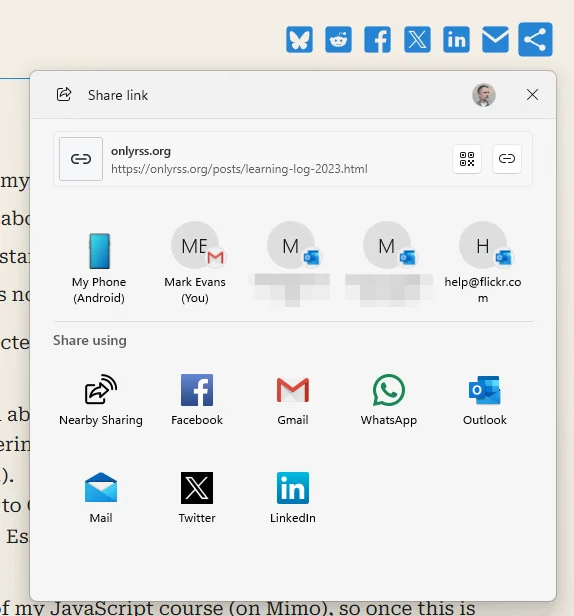The width and height of the screenshot is (574, 616).
Task: Share with help@flickr.com contact
Action: pos(483,263)
